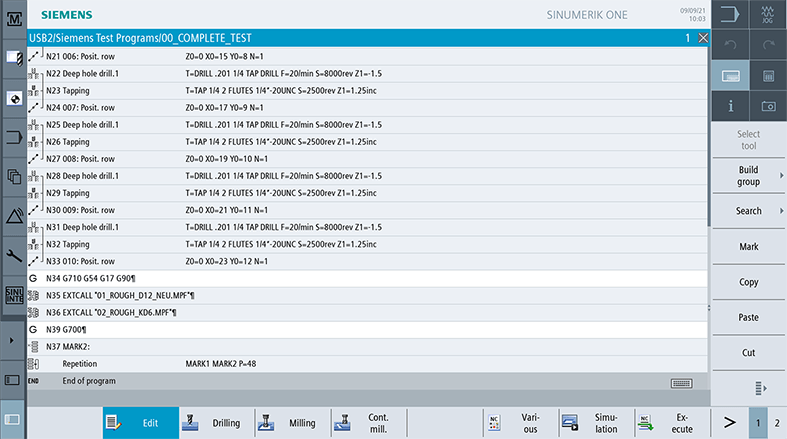Switch to softkey page 2
This screenshot has width=787, height=439.
pos(777,423)
